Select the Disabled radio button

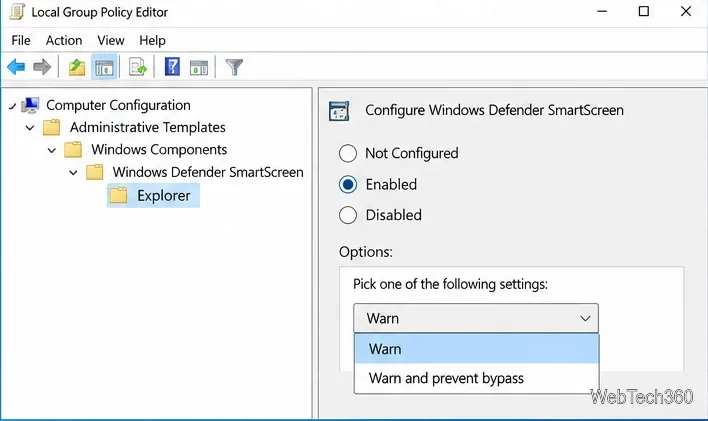[x=348, y=215]
